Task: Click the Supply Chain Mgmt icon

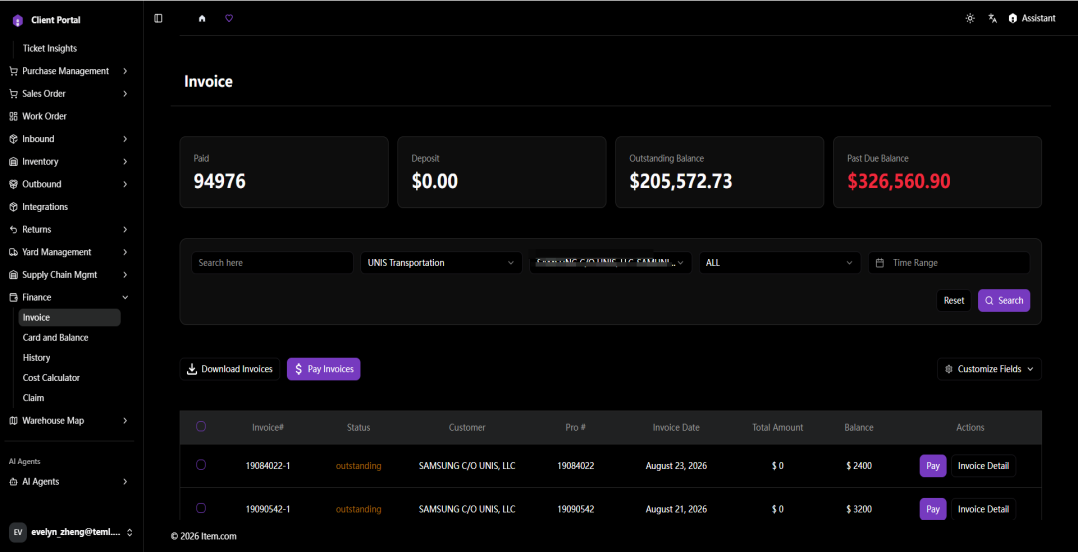Action: point(14,275)
